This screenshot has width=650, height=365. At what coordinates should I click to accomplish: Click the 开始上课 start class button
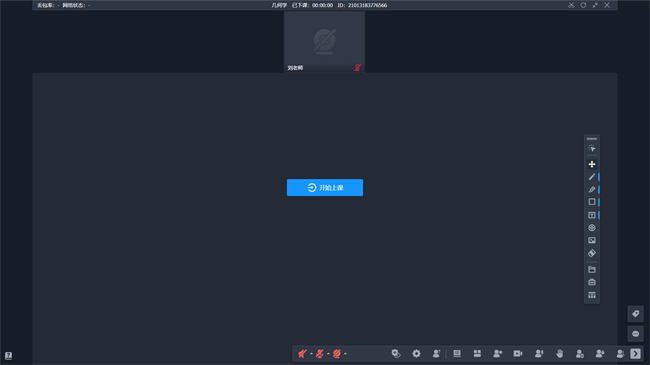click(325, 187)
